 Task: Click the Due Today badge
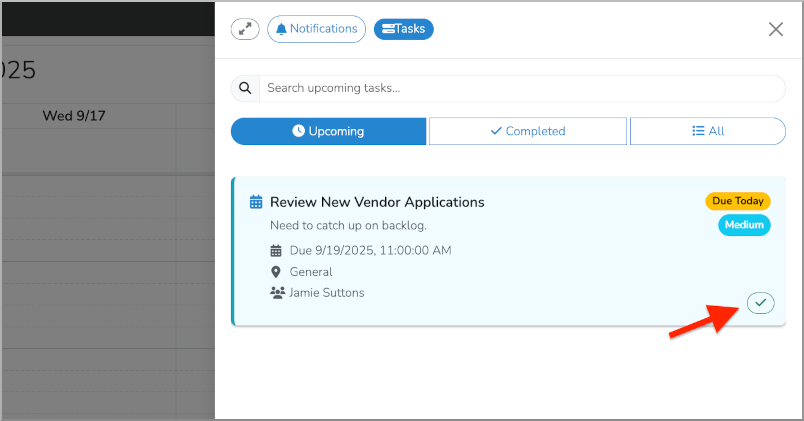coord(737,201)
